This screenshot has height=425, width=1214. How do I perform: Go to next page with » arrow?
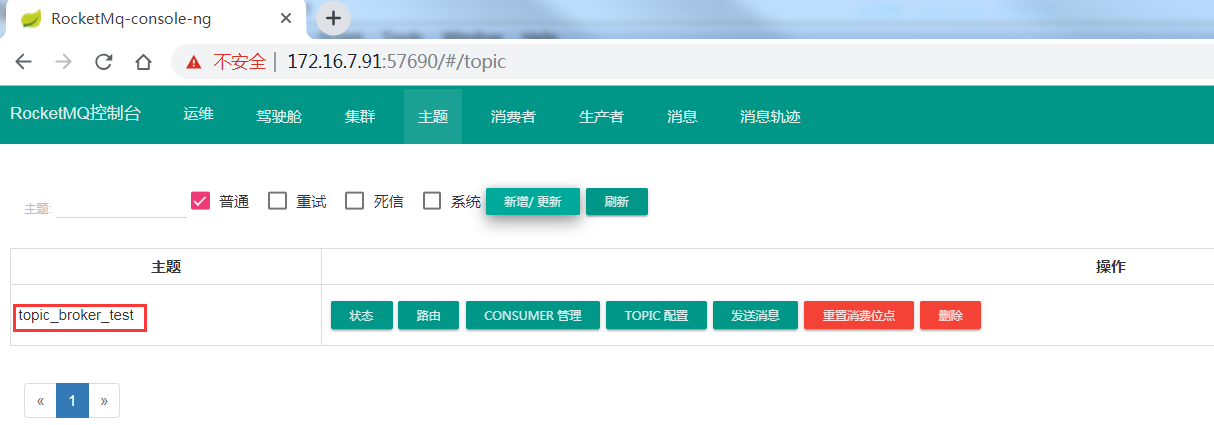pyautogui.click(x=104, y=400)
